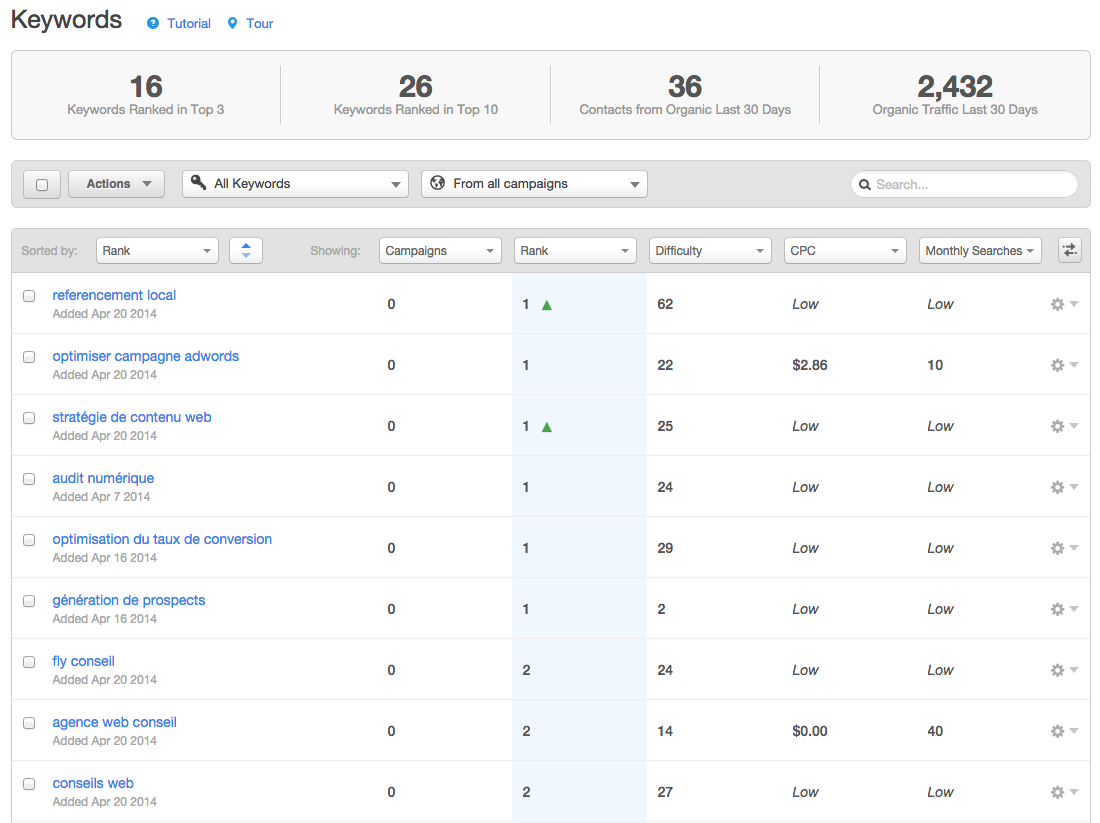Viewport: 1100px width, 823px height.
Task: Open the stratégie de contenu web keyword
Action: point(132,417)
